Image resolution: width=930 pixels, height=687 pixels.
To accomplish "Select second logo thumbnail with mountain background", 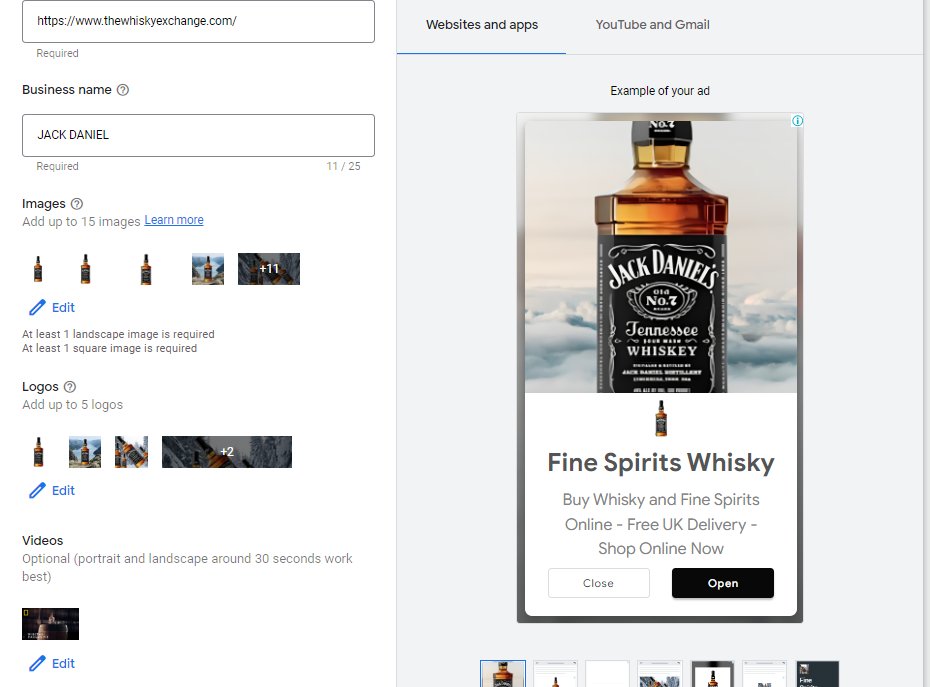I will [x=85, y=452].
